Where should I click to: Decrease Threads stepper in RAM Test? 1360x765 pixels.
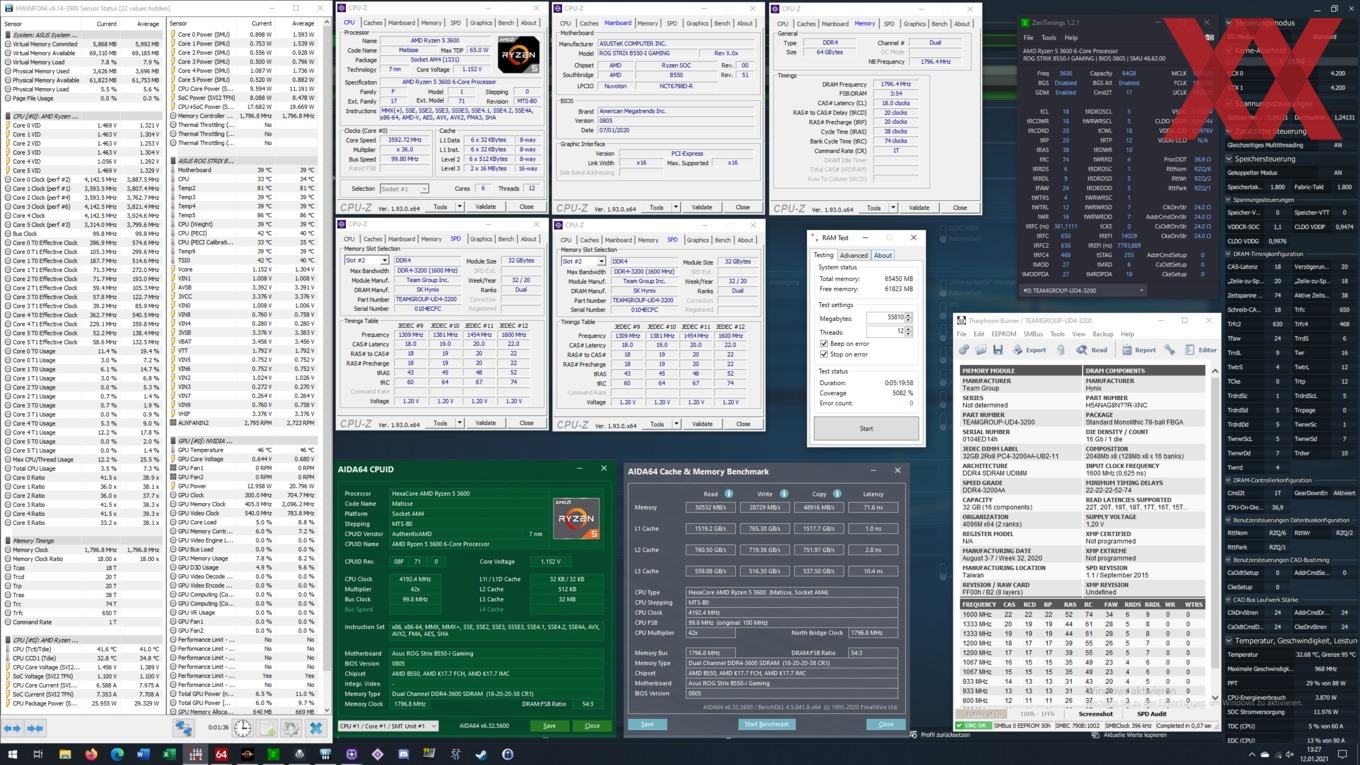coord(908,334)
